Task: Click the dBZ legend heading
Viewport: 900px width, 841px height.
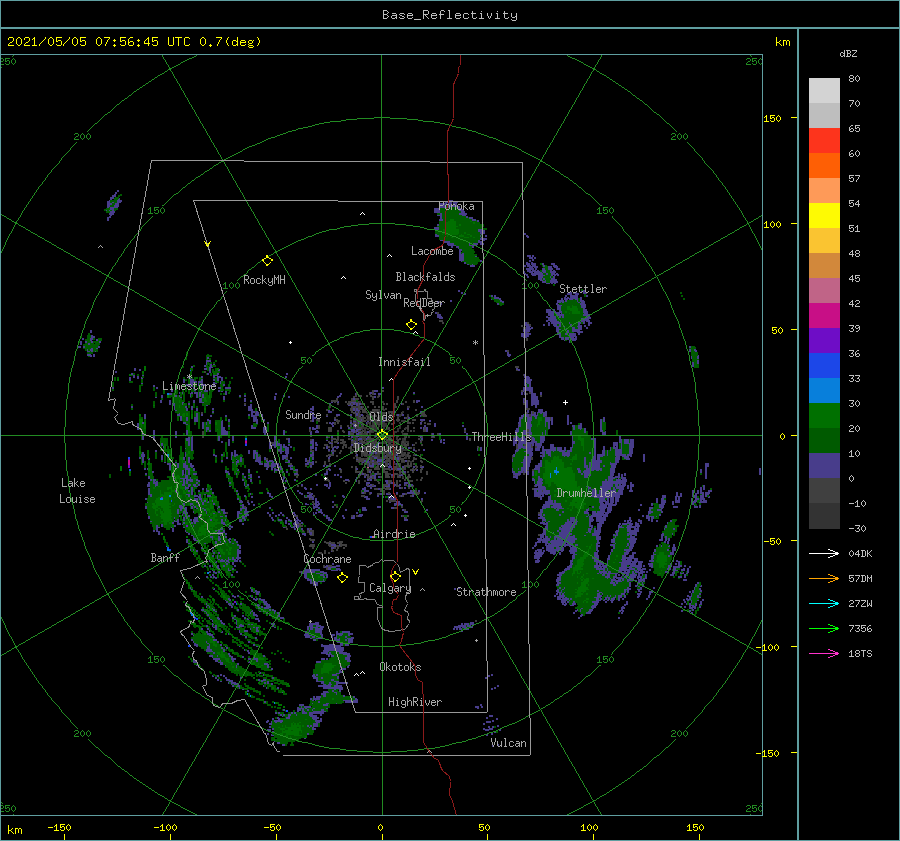Action: coord(848,53)
